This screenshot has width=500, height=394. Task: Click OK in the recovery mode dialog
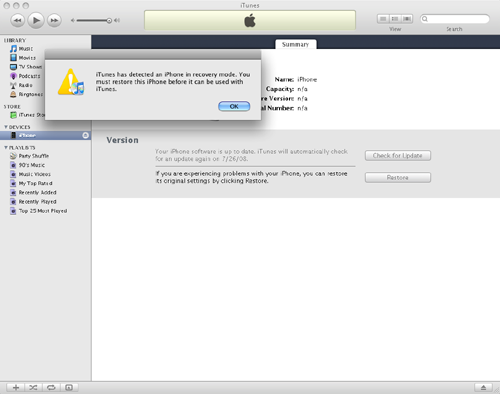coord(234,106)
